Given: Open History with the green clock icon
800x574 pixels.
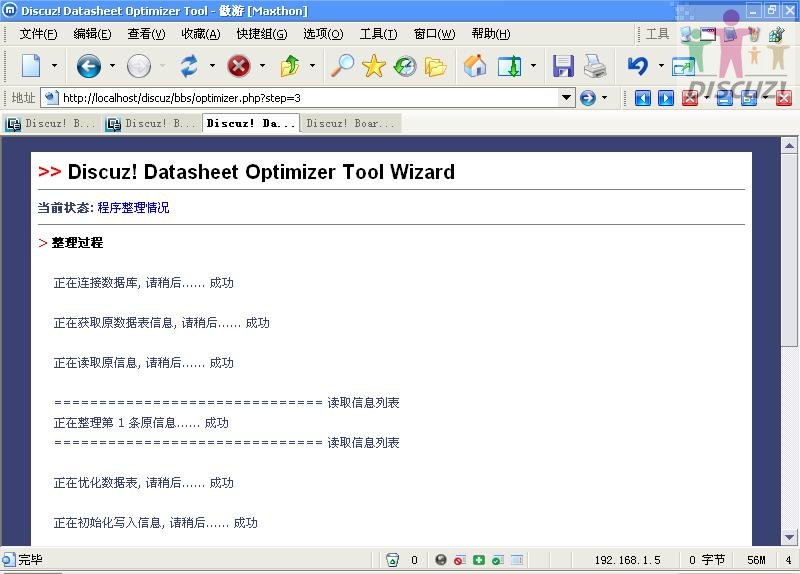Looking at the screenshot, I should (405, 66).
